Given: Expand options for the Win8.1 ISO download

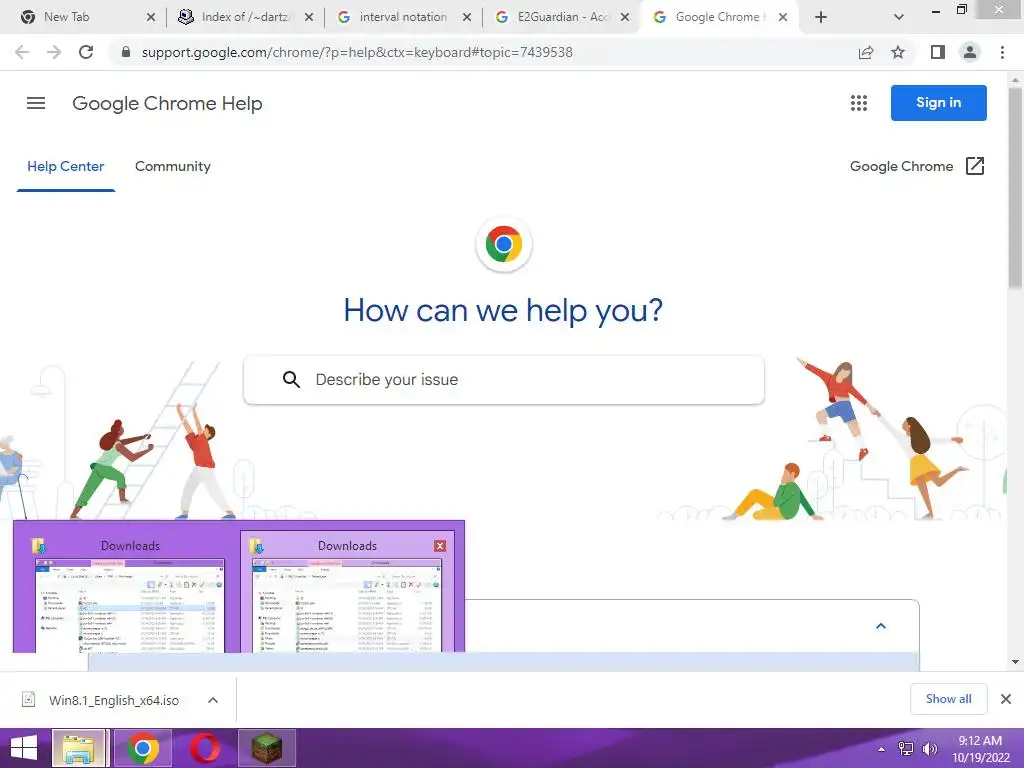Looking at the screenshot, I should 212,700.
